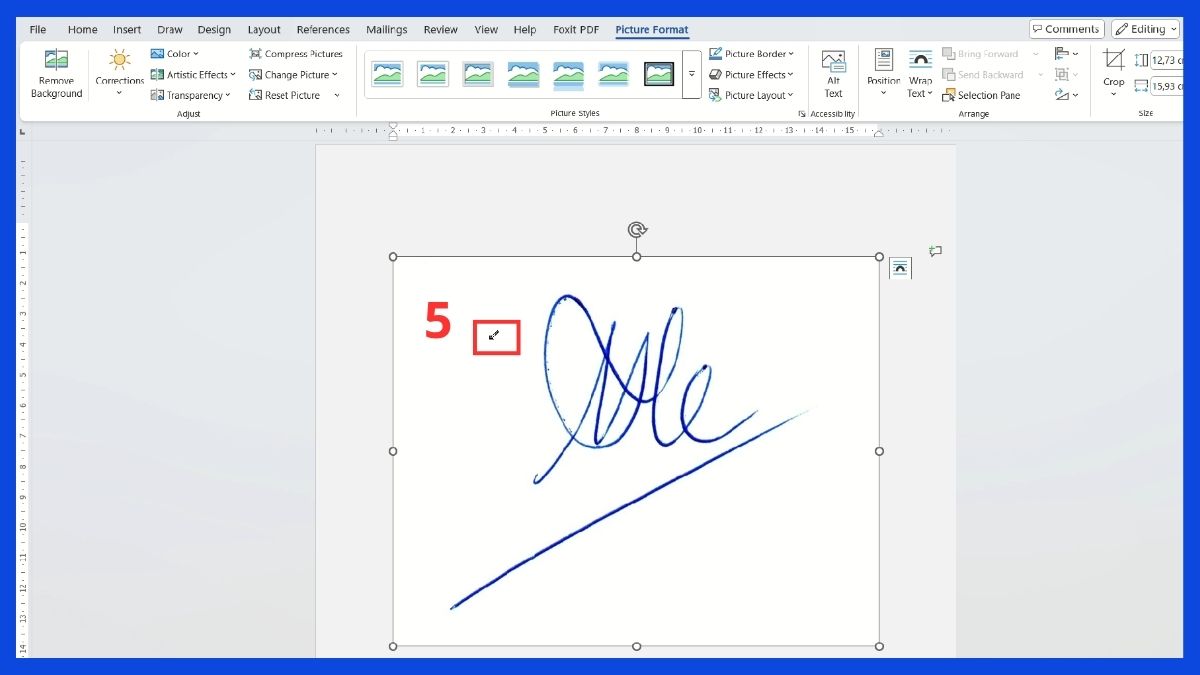This screenshot has height=675, width=1200.
Task: Open the Transparency dropdown
Action: pyautogui.click(x=190, y=96)
